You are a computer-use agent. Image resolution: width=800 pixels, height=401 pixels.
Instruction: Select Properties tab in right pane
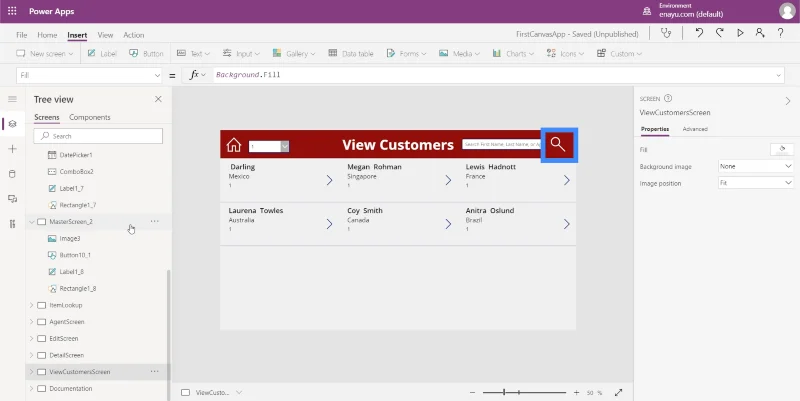(655, 129)
